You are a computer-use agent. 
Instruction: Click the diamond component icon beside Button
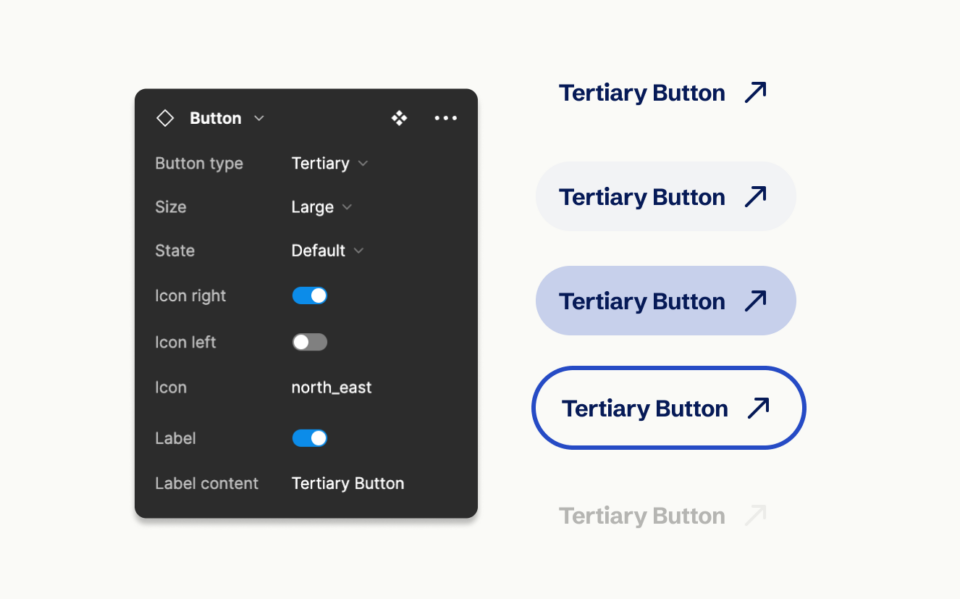pos(165,117)
